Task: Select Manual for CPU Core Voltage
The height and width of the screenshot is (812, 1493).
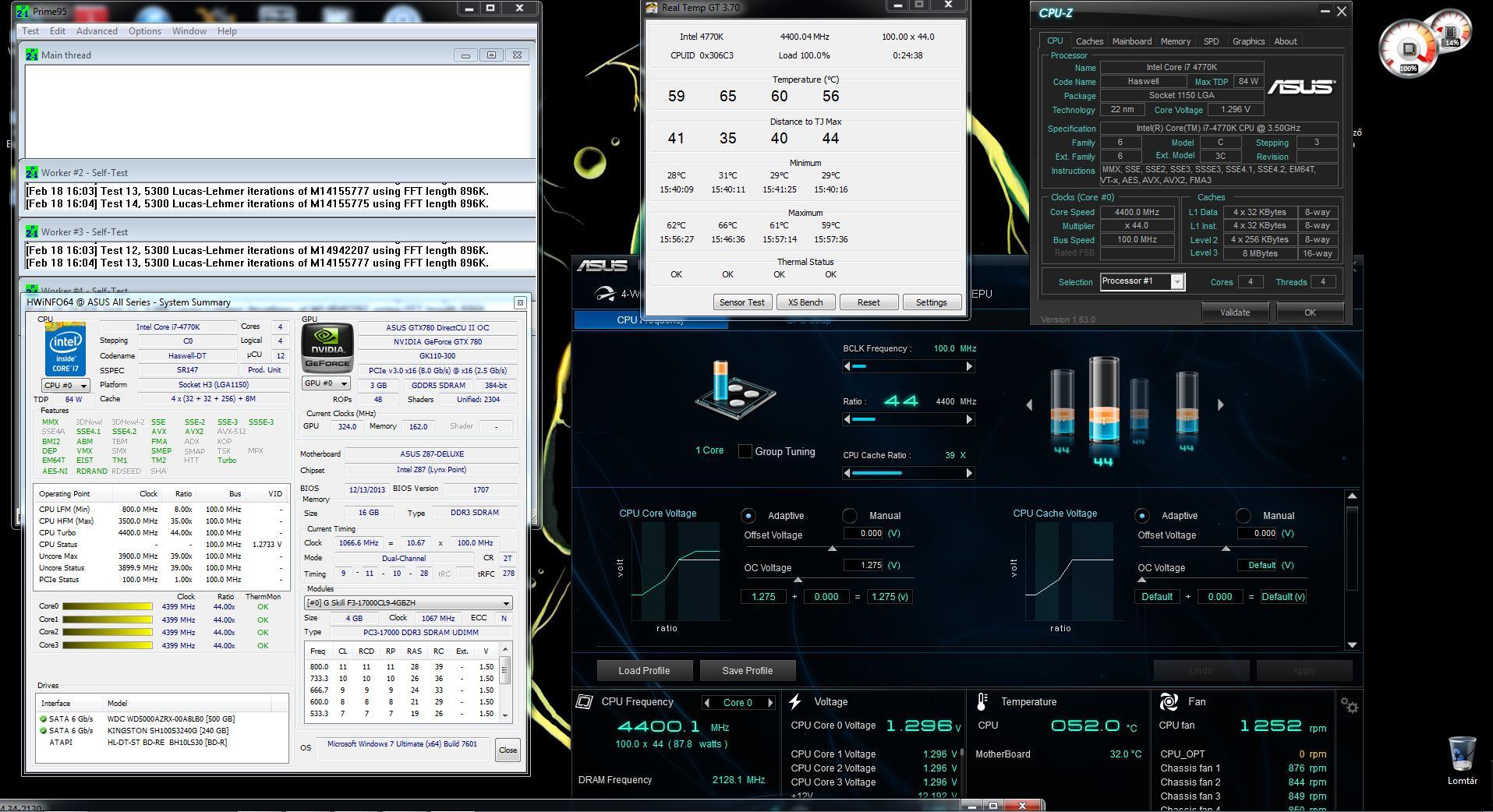Action: [x=850, y=515]
